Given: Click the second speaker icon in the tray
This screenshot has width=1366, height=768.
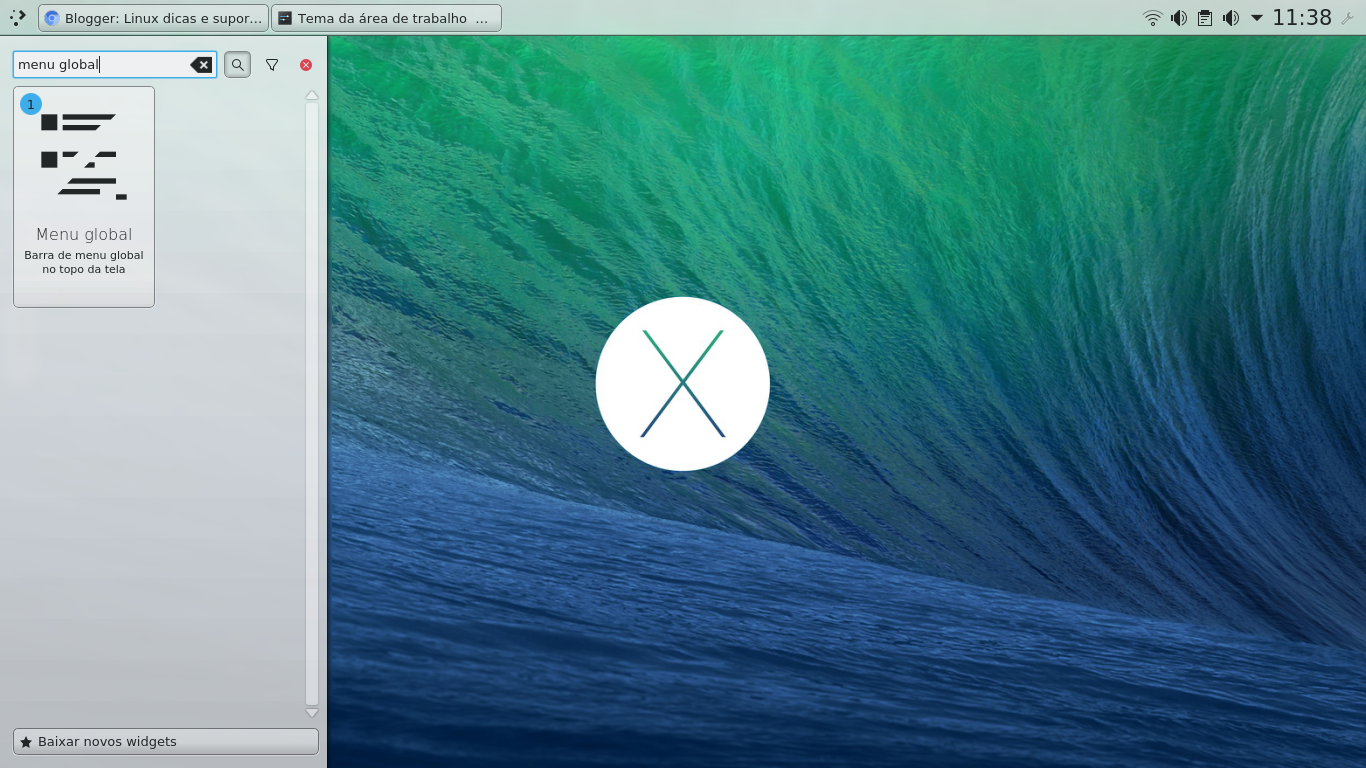Looking at the screenshot, I should (x=1230, y=17).
